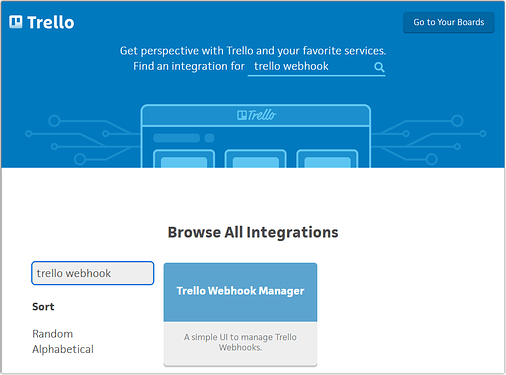Click the long pill placeholder in illustrated window
The height and width of the screenshot is (375, 506).
coord(176,138)
